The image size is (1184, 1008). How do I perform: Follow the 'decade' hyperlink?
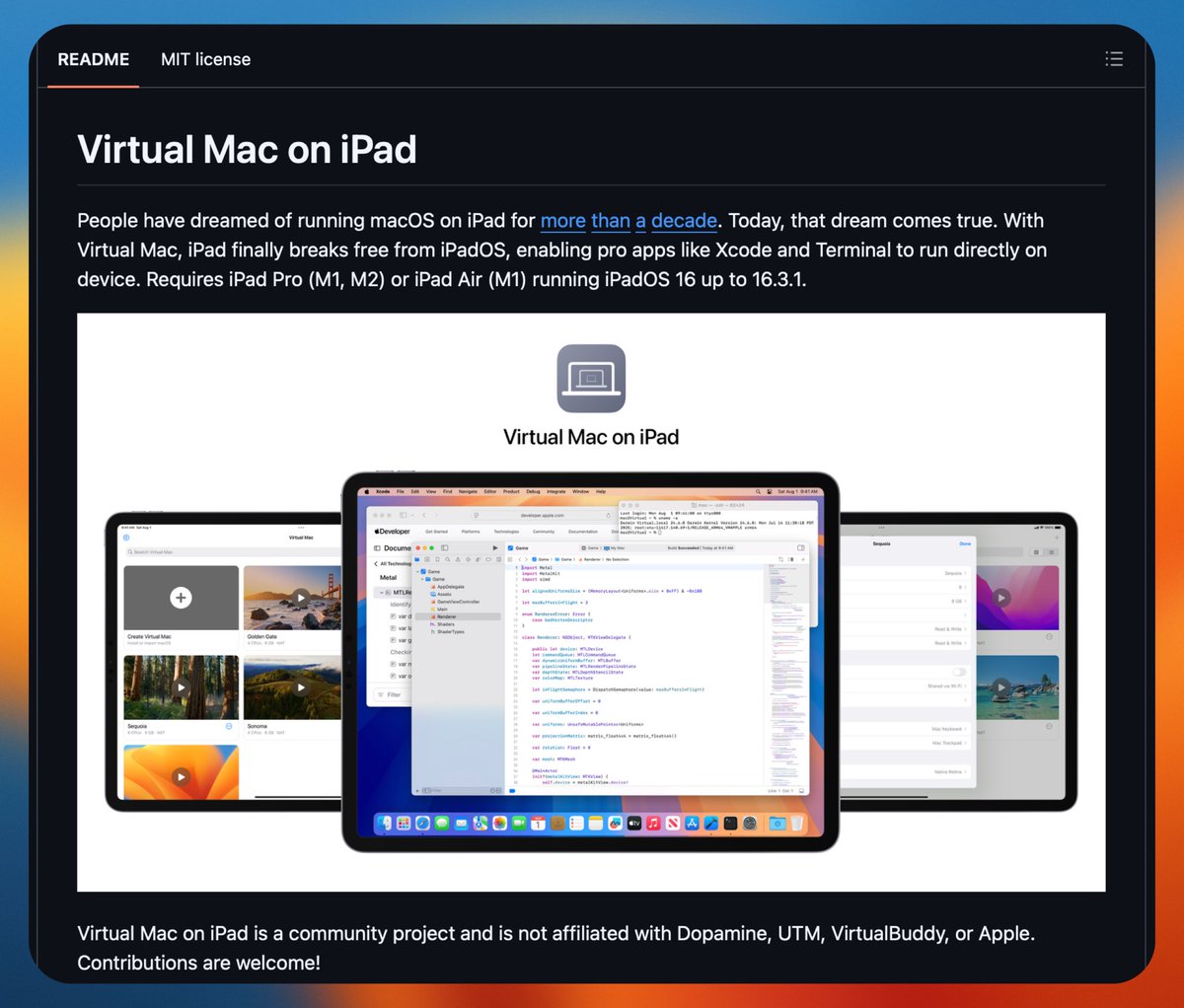click(684, 221)
